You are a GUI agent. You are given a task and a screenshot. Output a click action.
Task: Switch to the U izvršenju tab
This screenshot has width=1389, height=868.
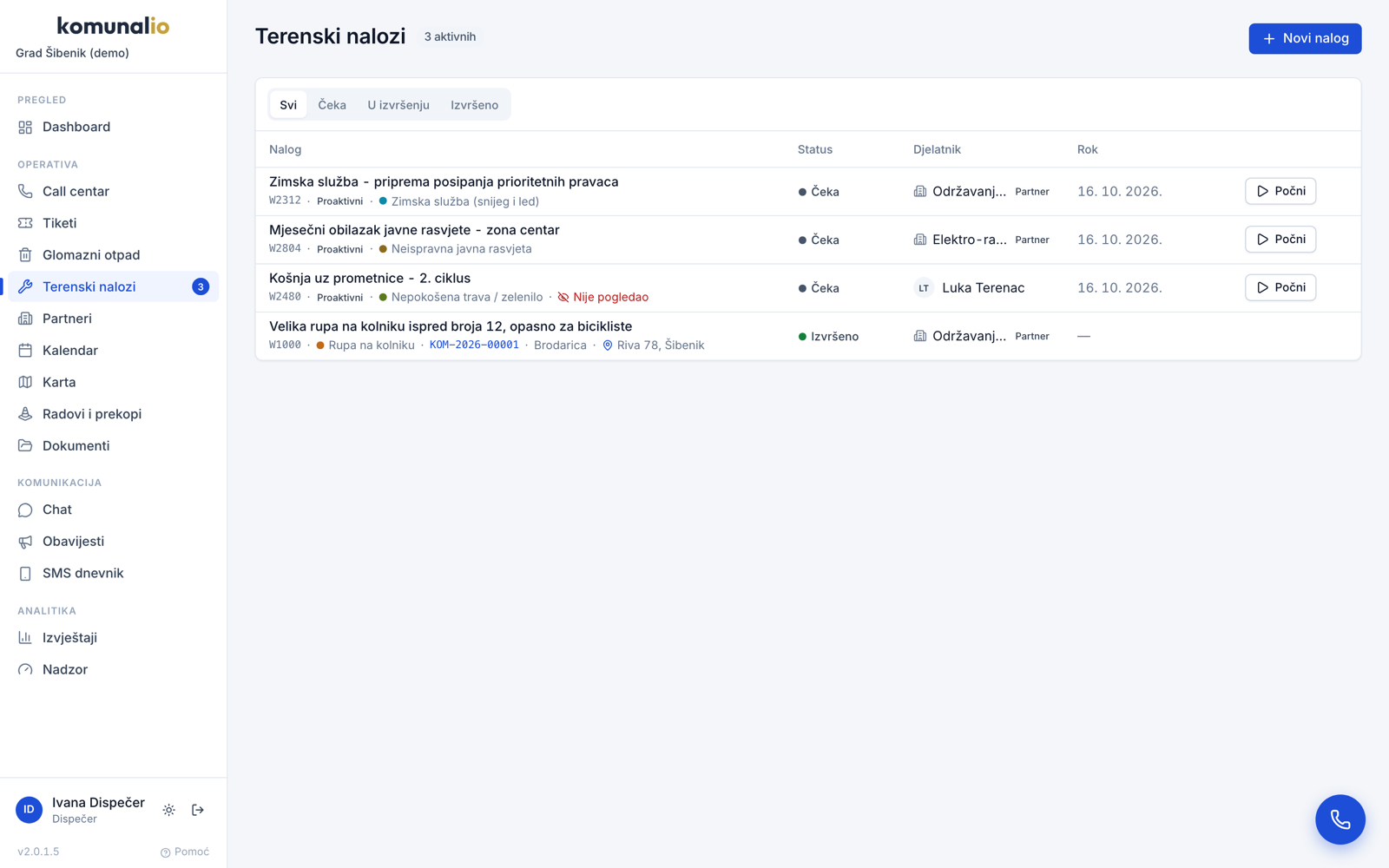coord(398,105)
